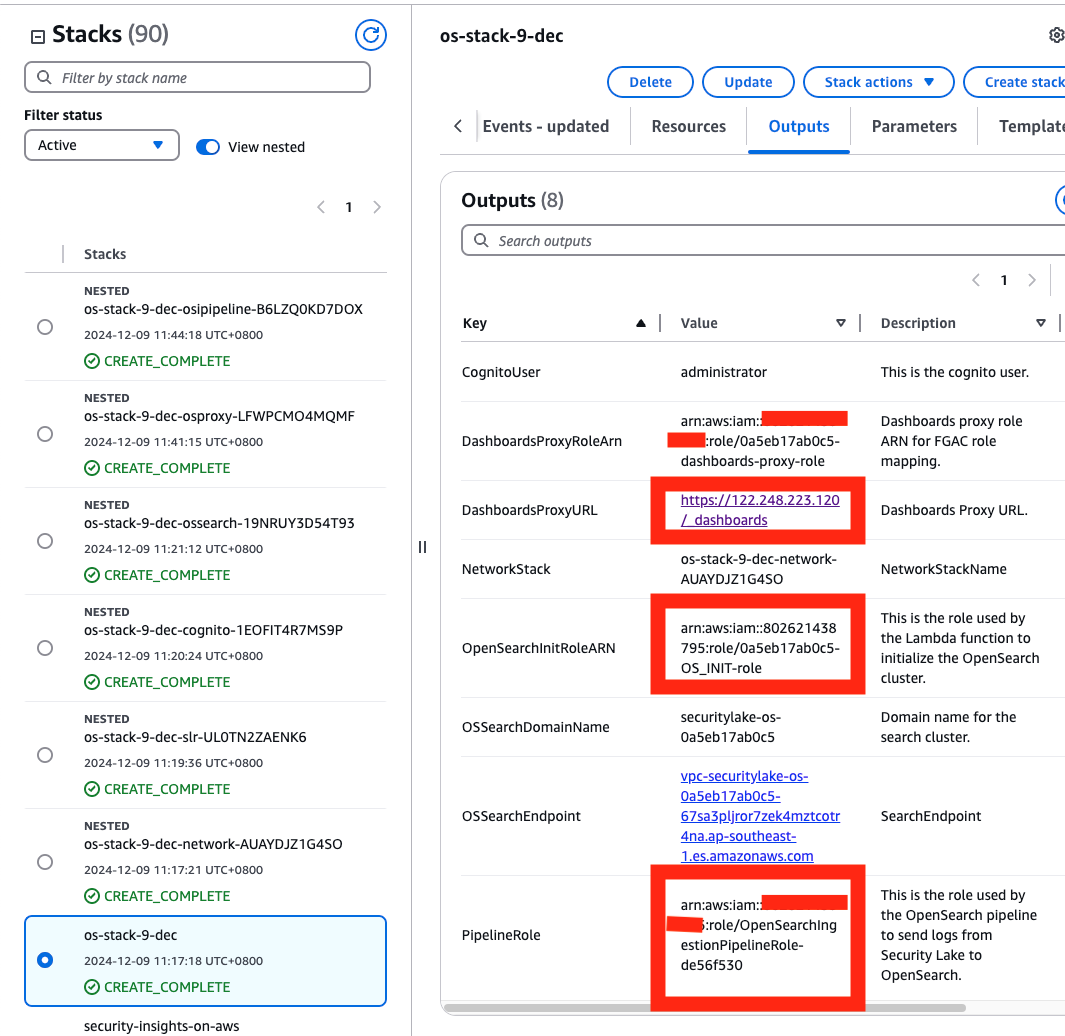The height and width of the screenshot is (1036, 1065).
Task: Click the horizontal scrollbar under Outputs table
Action: point(704,1008)
